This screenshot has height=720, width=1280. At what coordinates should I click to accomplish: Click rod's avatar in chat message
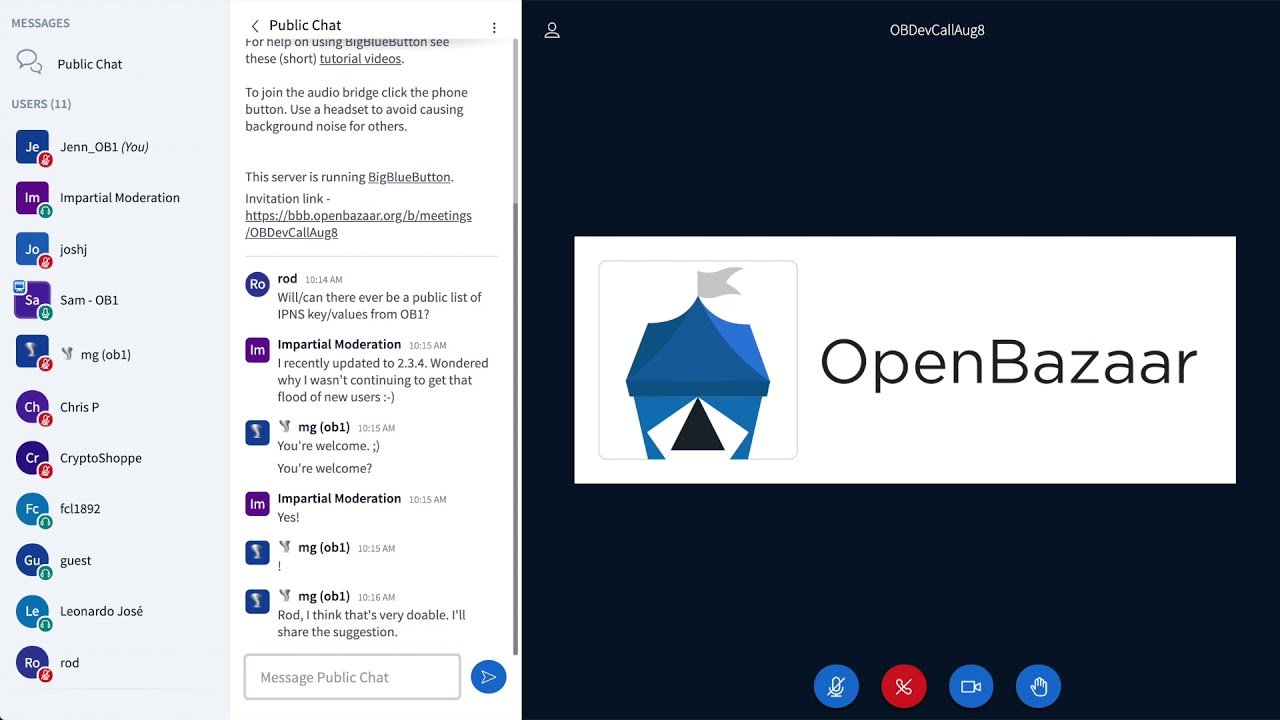point(258,284)
